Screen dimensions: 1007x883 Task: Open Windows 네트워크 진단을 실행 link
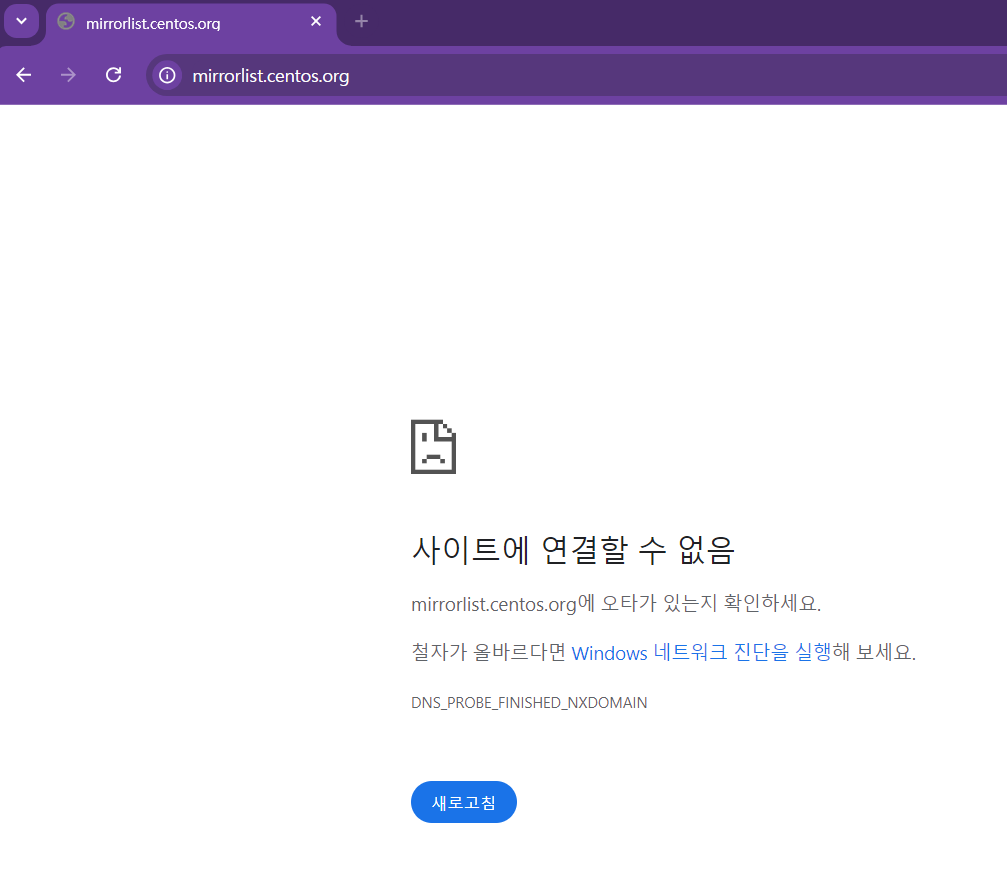(701, 652)
